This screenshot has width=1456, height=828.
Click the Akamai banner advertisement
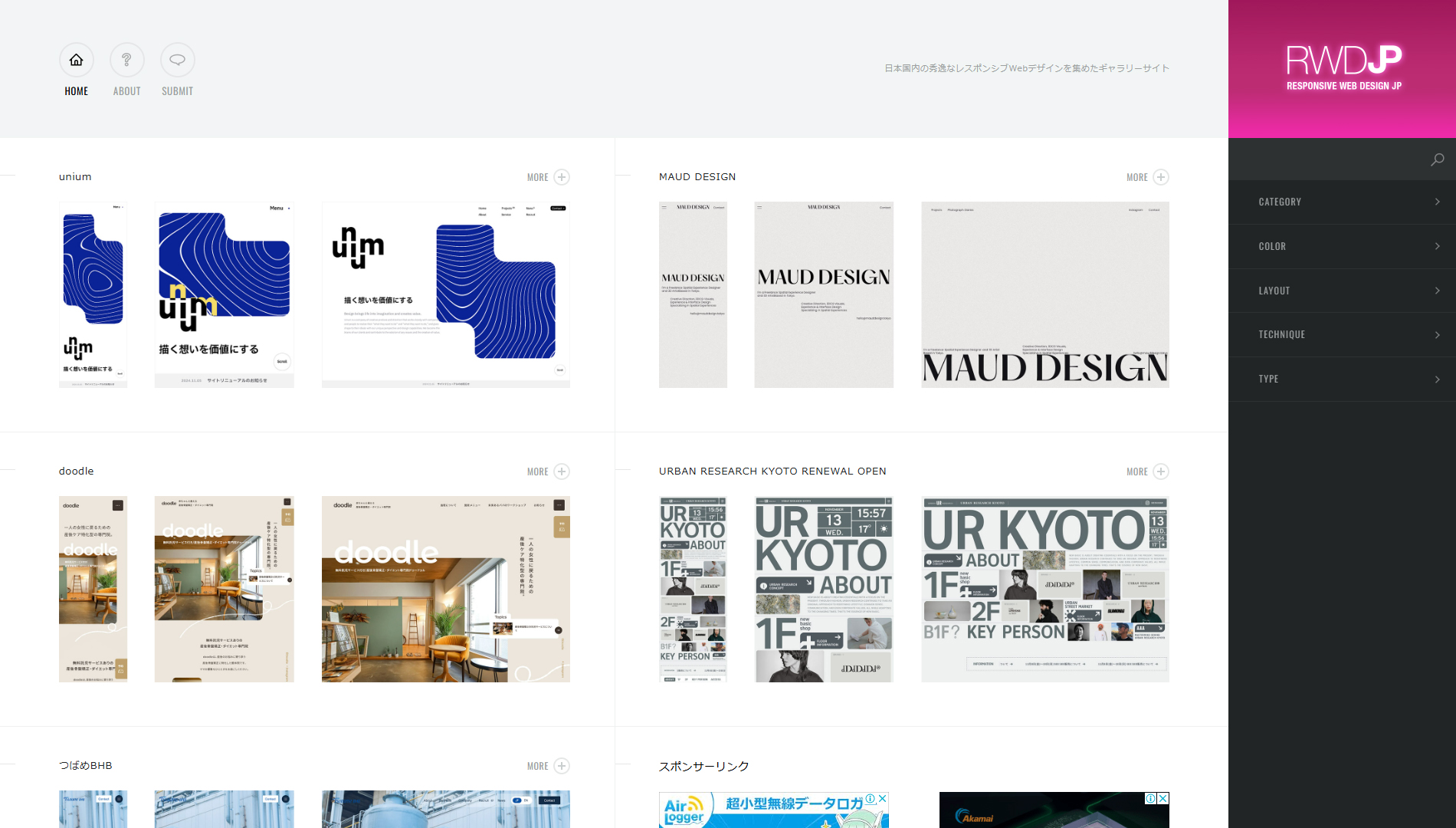[1054, 811]
